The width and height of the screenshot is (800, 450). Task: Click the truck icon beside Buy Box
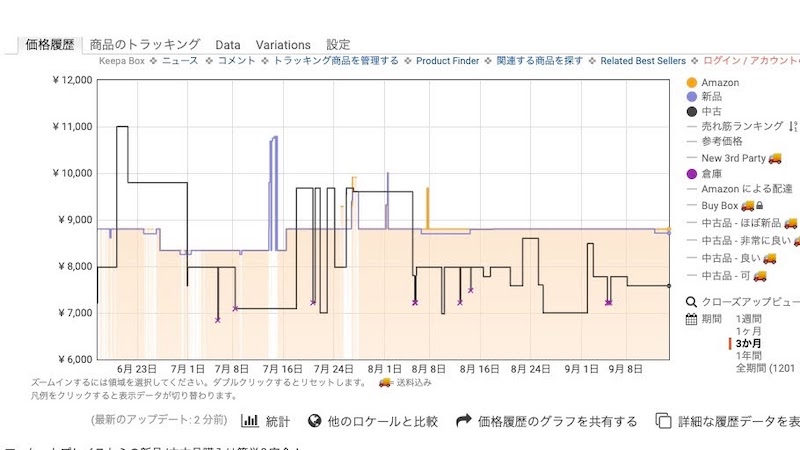(747, 206)
